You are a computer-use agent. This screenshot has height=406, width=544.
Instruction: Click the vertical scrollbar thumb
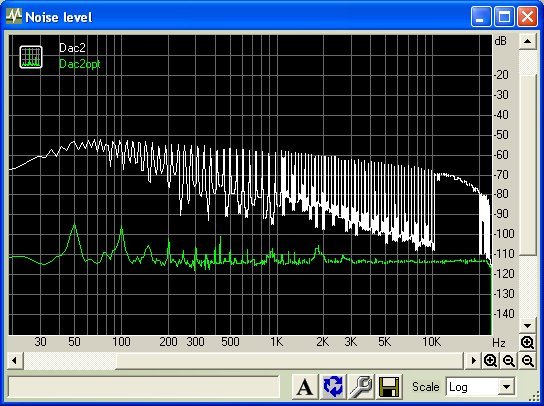(528, 165)
